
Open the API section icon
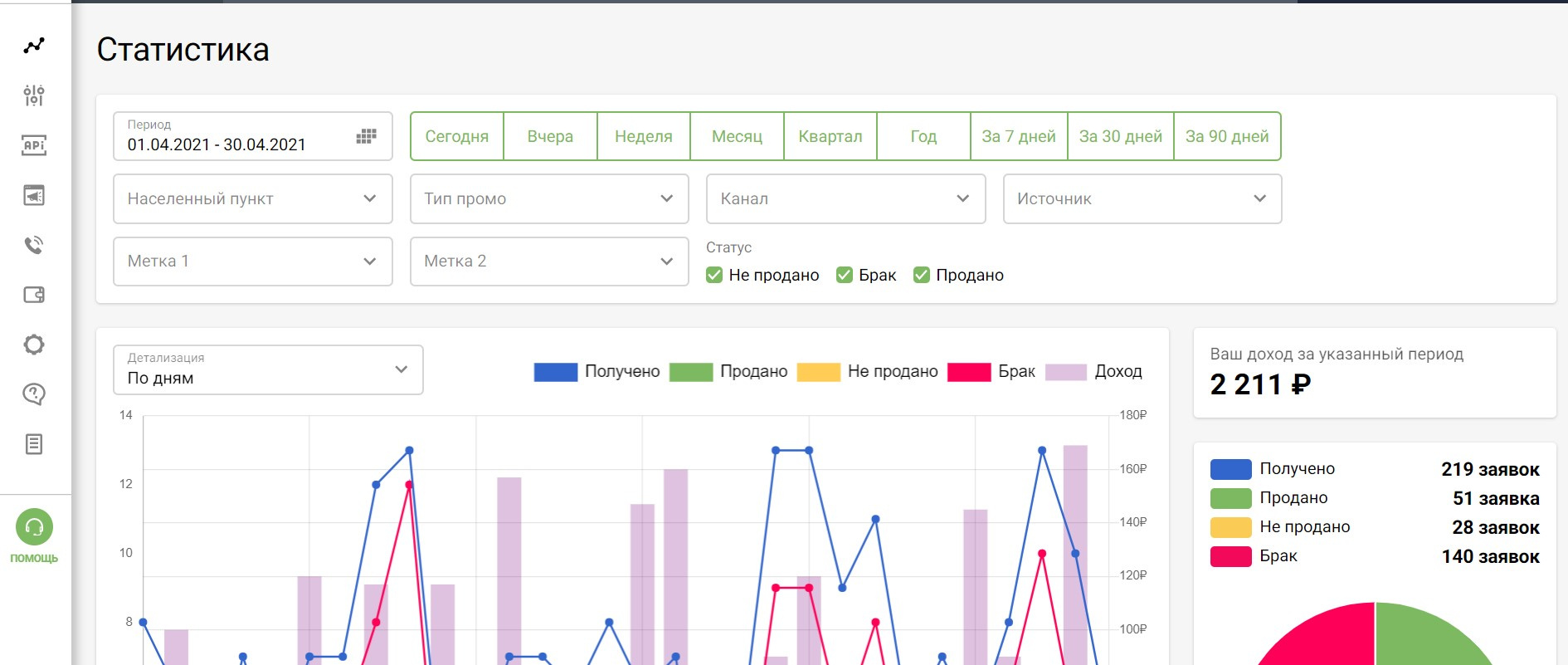(x=34, y=145)
